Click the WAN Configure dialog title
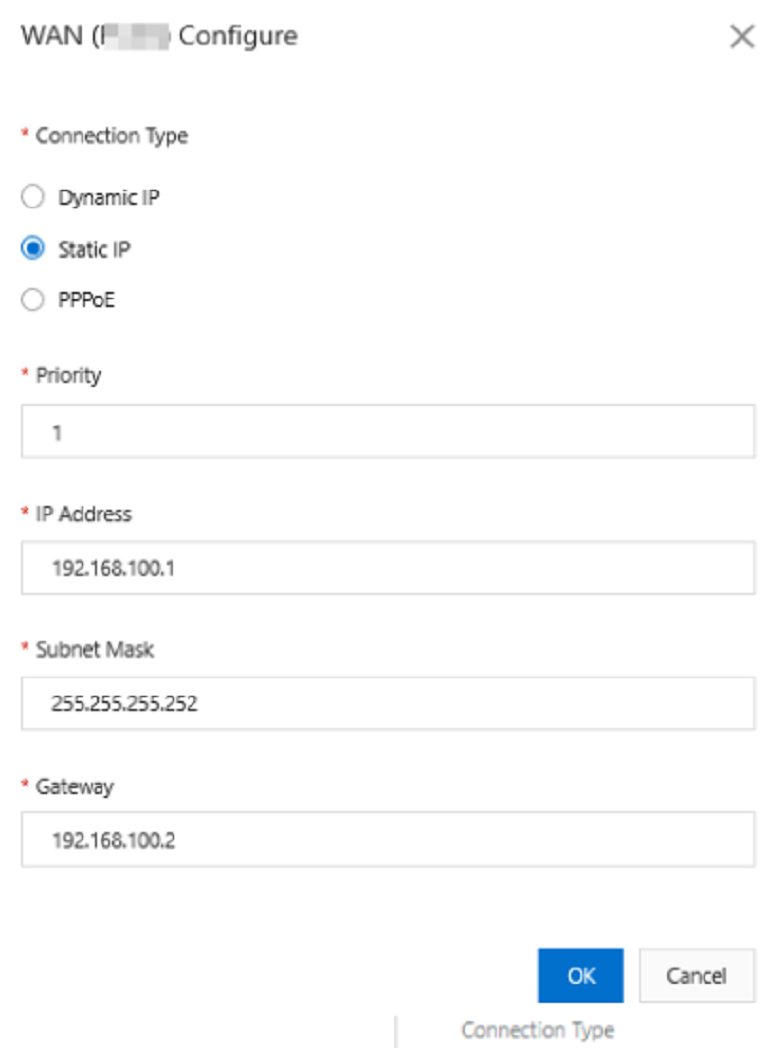Image resolution: width=768 pixels, height=1048 pixels. coord(159,37)
